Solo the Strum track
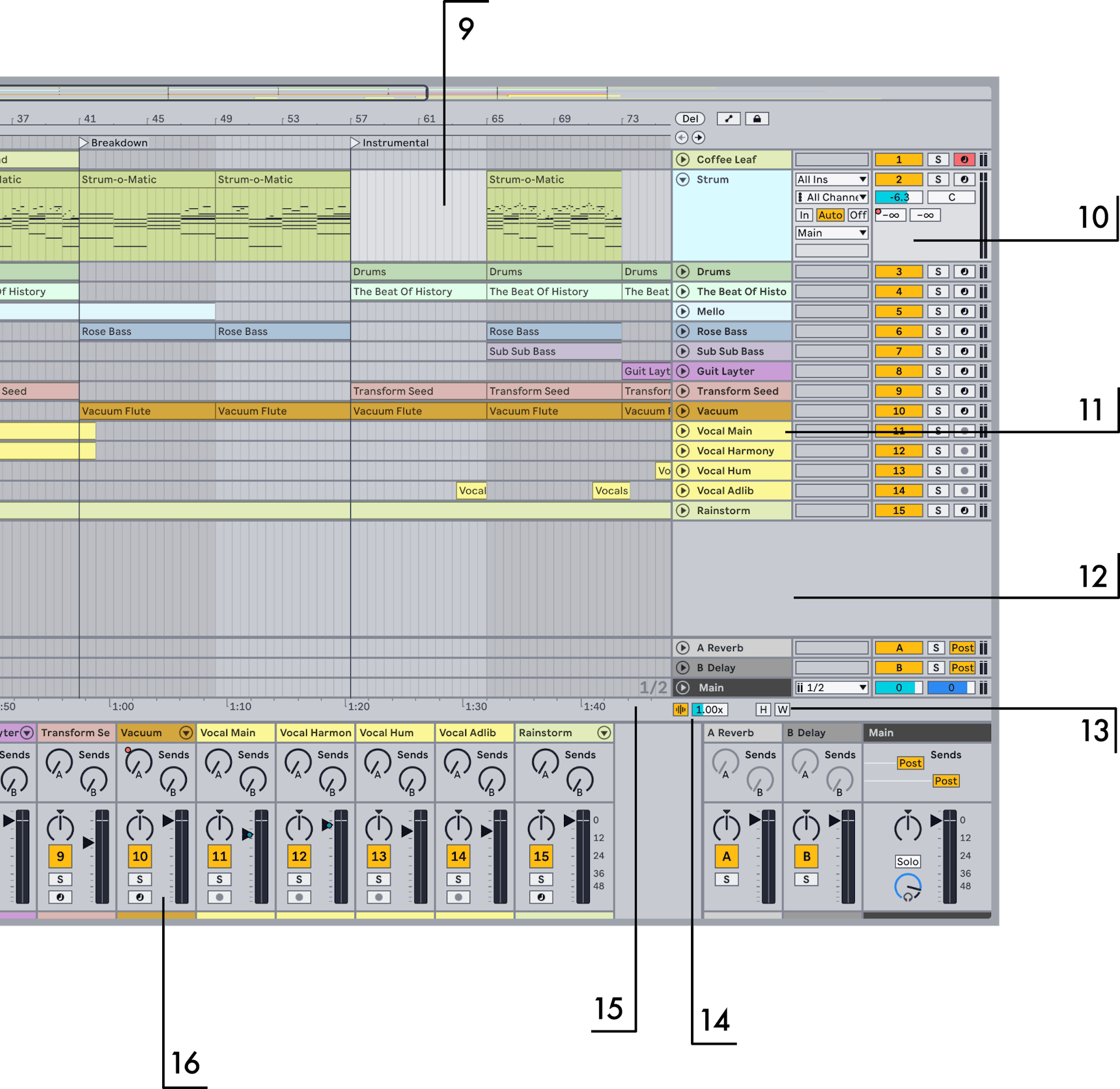Viewport: 1120px width, 1089px height. click(x=938, y=179)
